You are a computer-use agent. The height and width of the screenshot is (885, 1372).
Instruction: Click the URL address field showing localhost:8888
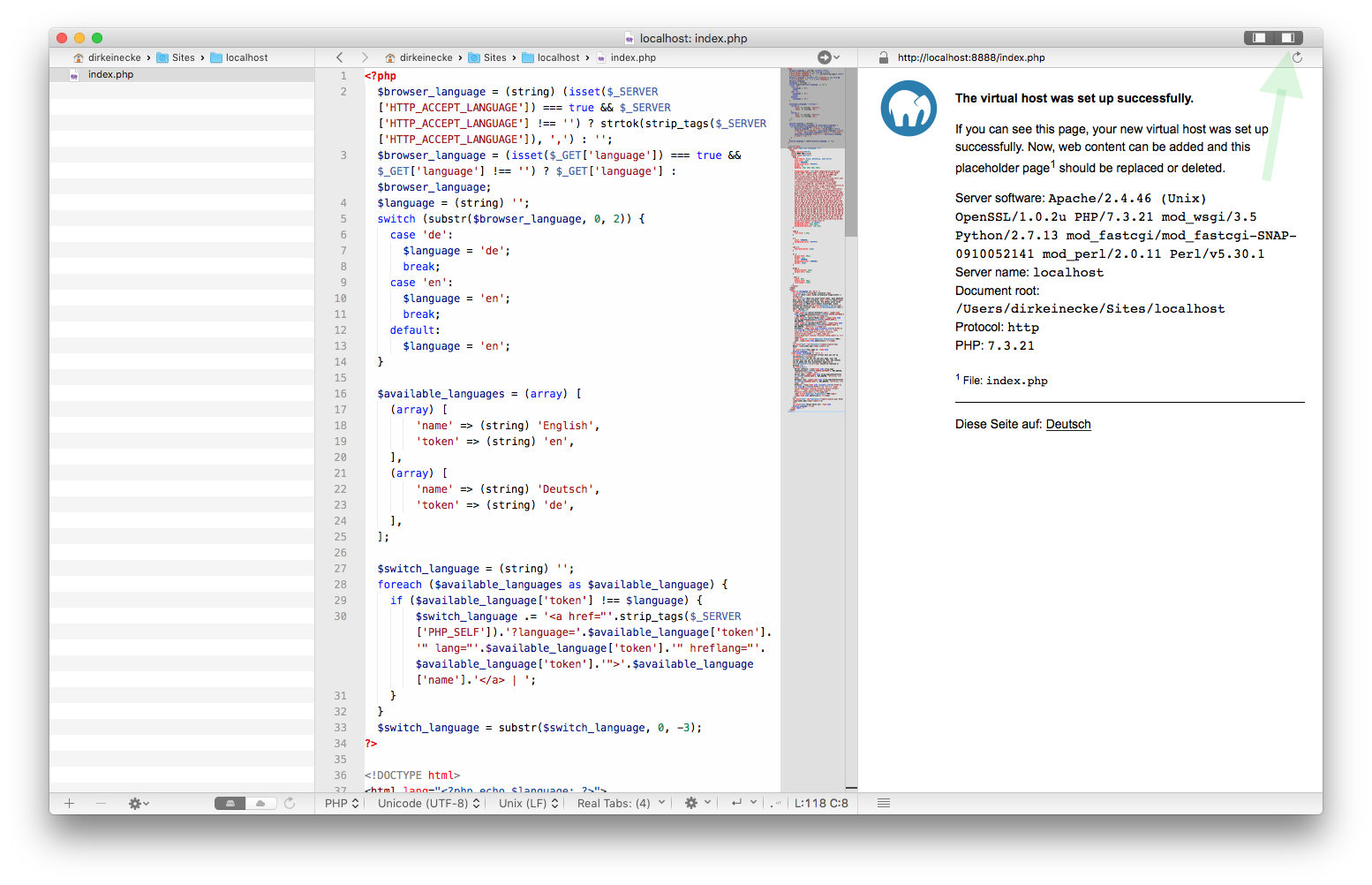pos(971,57)
